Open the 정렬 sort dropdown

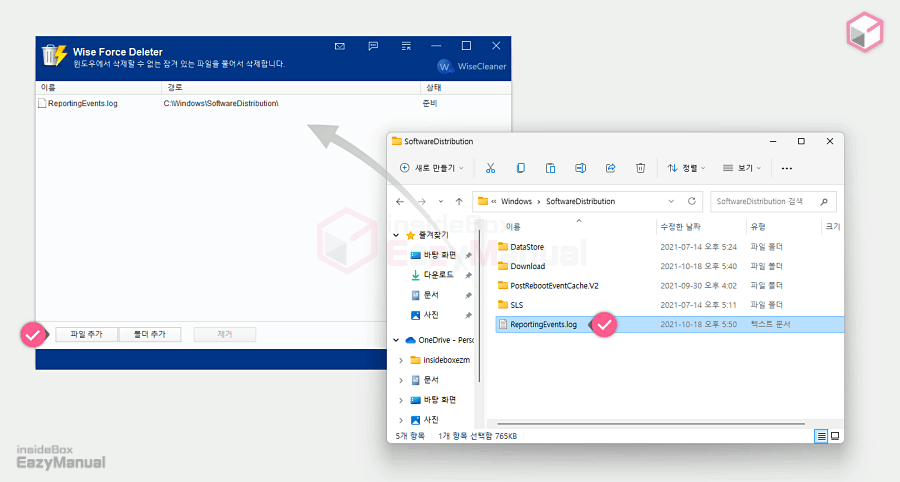click(686, 168)
